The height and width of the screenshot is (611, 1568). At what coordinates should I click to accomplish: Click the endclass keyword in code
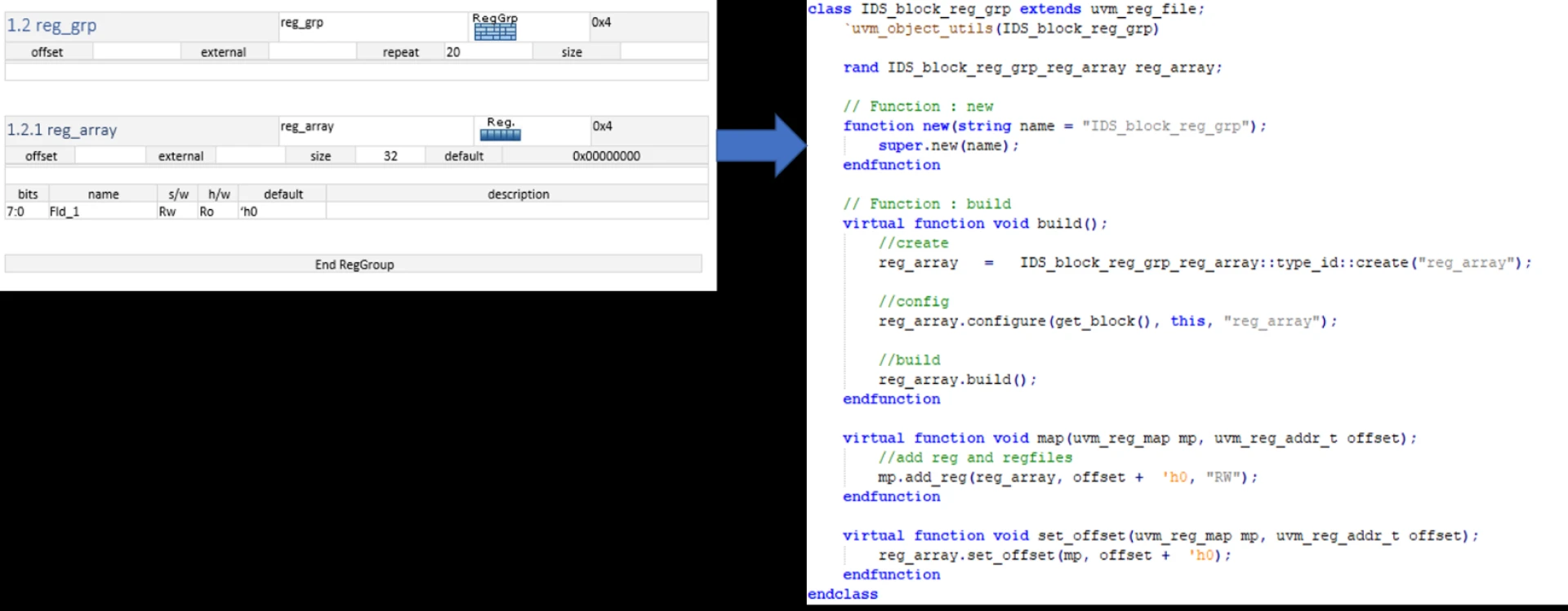pos(842,595)
